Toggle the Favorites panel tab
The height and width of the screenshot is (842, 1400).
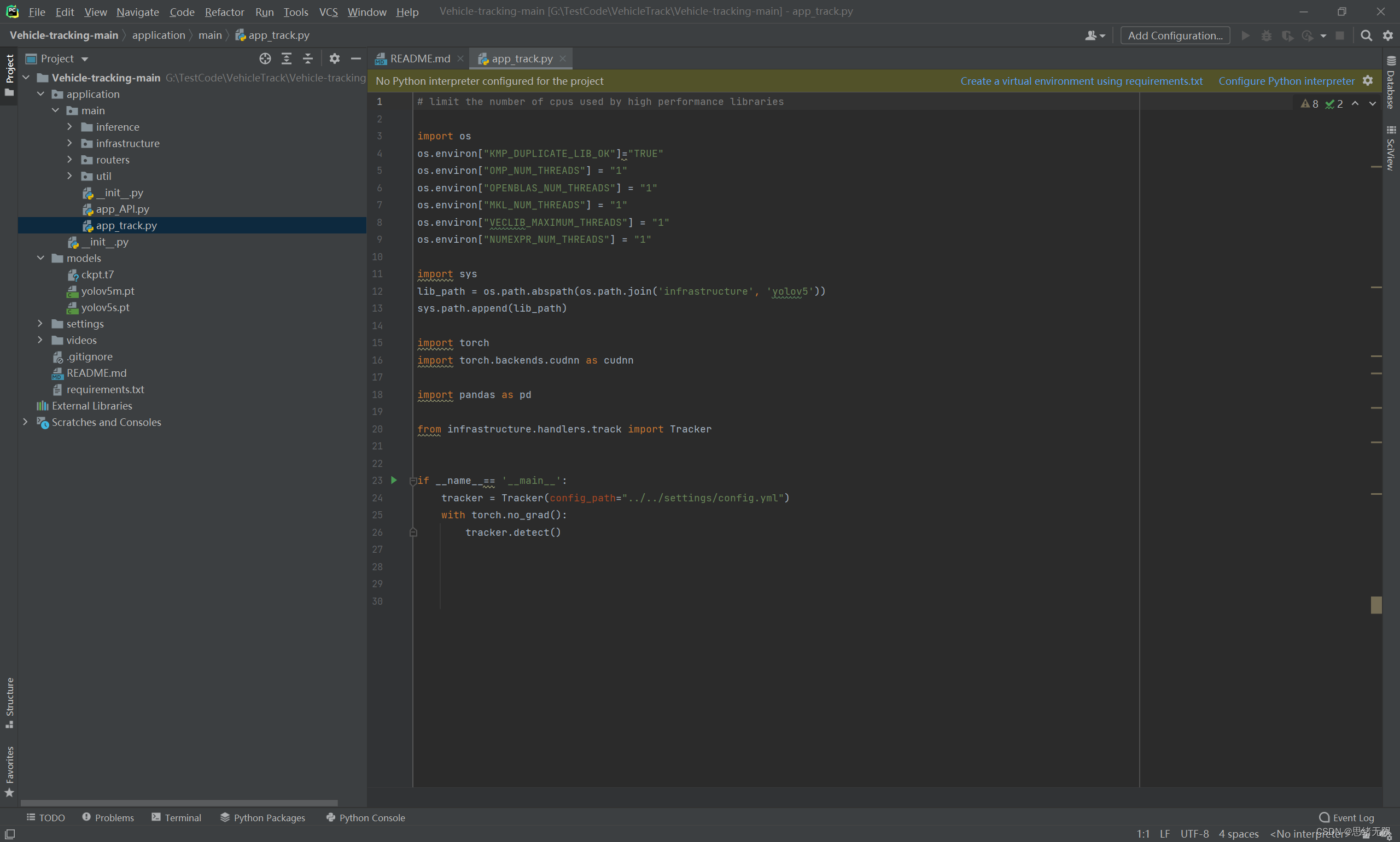click(10, 775)
